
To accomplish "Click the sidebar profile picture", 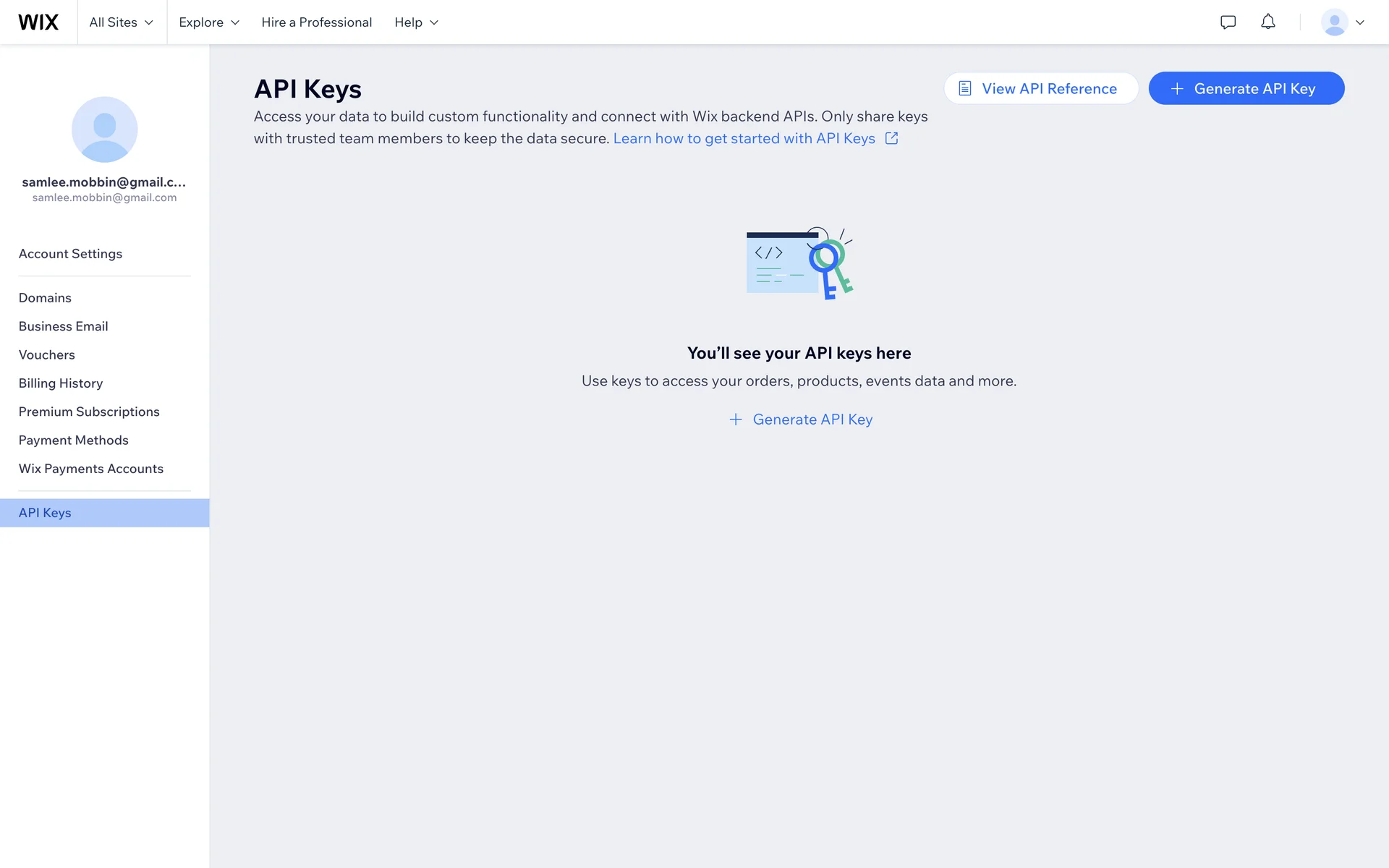I will 104,129.
